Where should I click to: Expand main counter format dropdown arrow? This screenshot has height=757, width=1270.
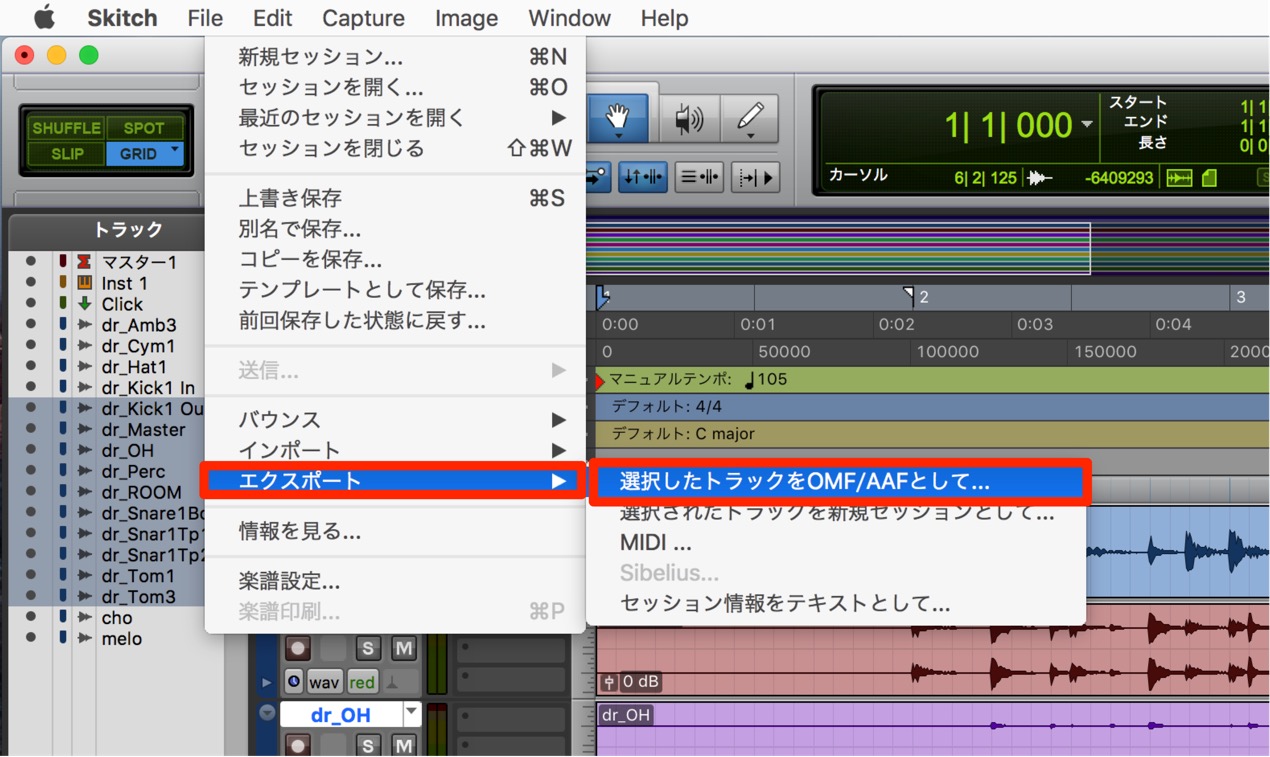click(x=1087, y=125)
